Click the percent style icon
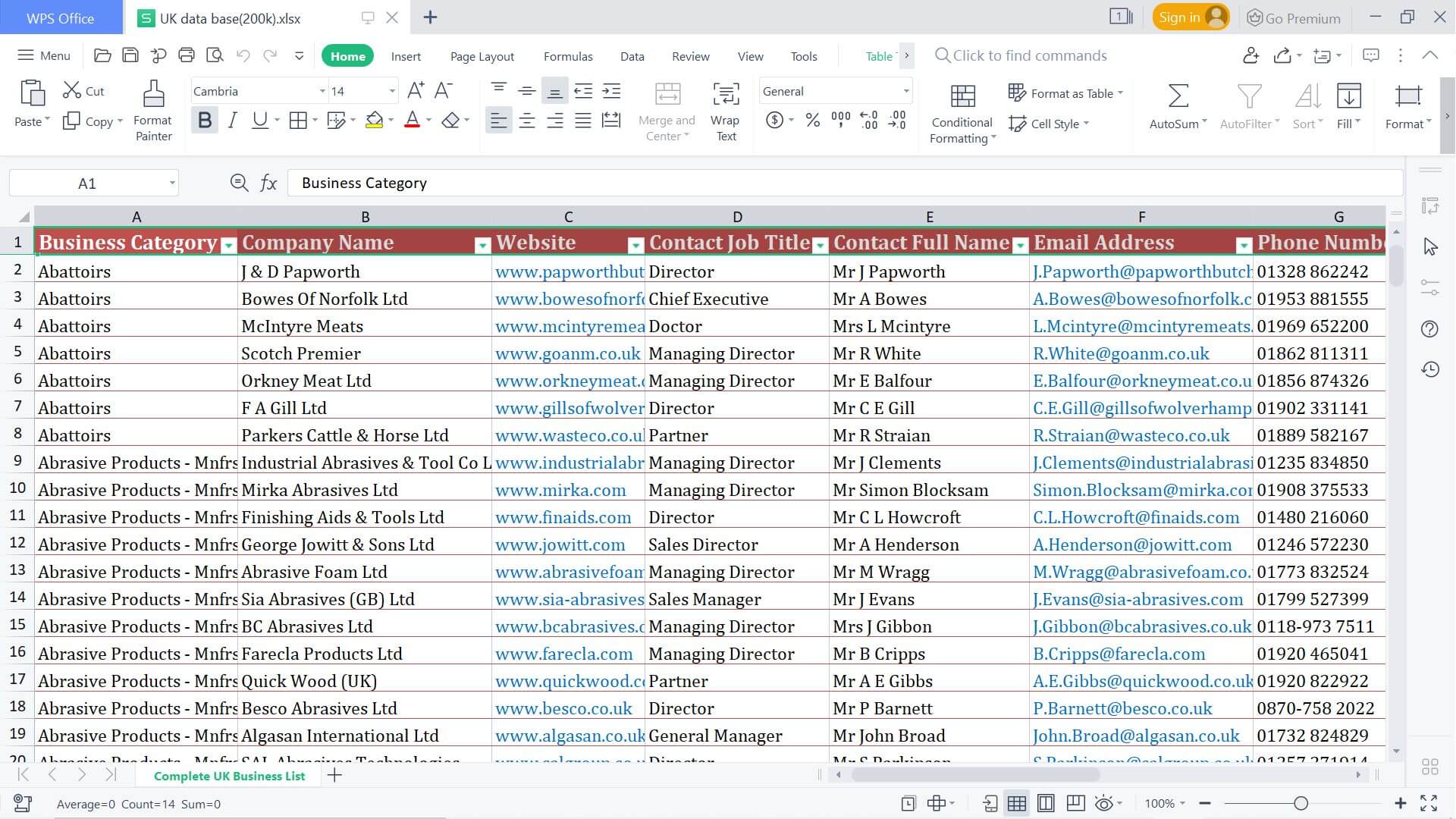This screenshot has width=1456, height=819. pos(813,120)
